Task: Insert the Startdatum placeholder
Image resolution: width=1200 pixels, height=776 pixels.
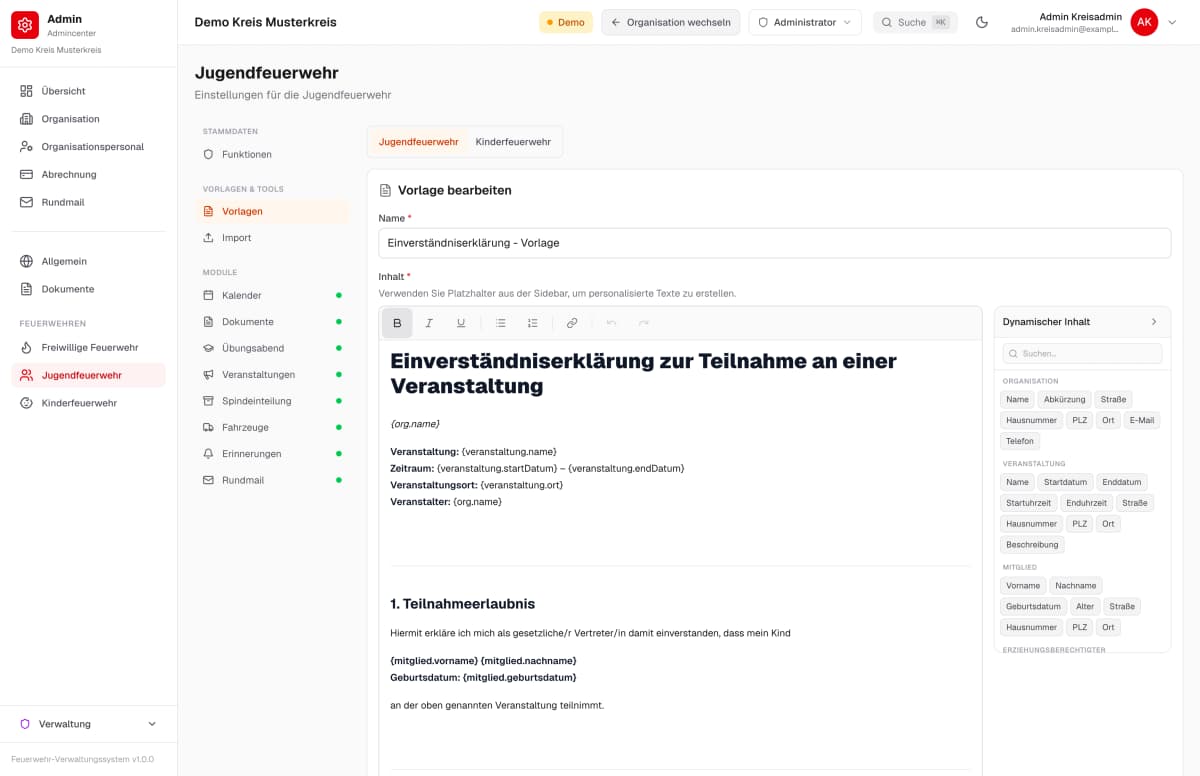Action: coord(1065,482)
